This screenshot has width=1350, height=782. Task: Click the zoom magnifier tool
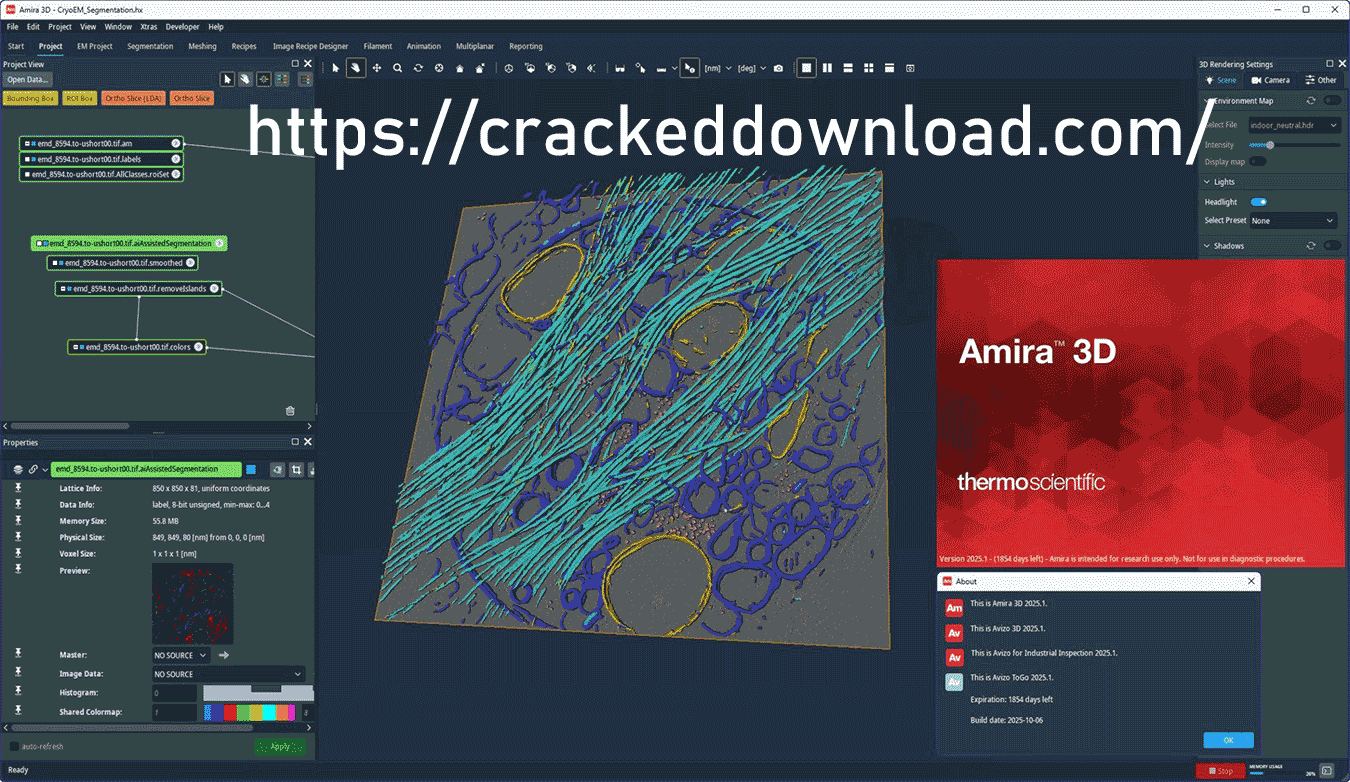click(397, 68)
